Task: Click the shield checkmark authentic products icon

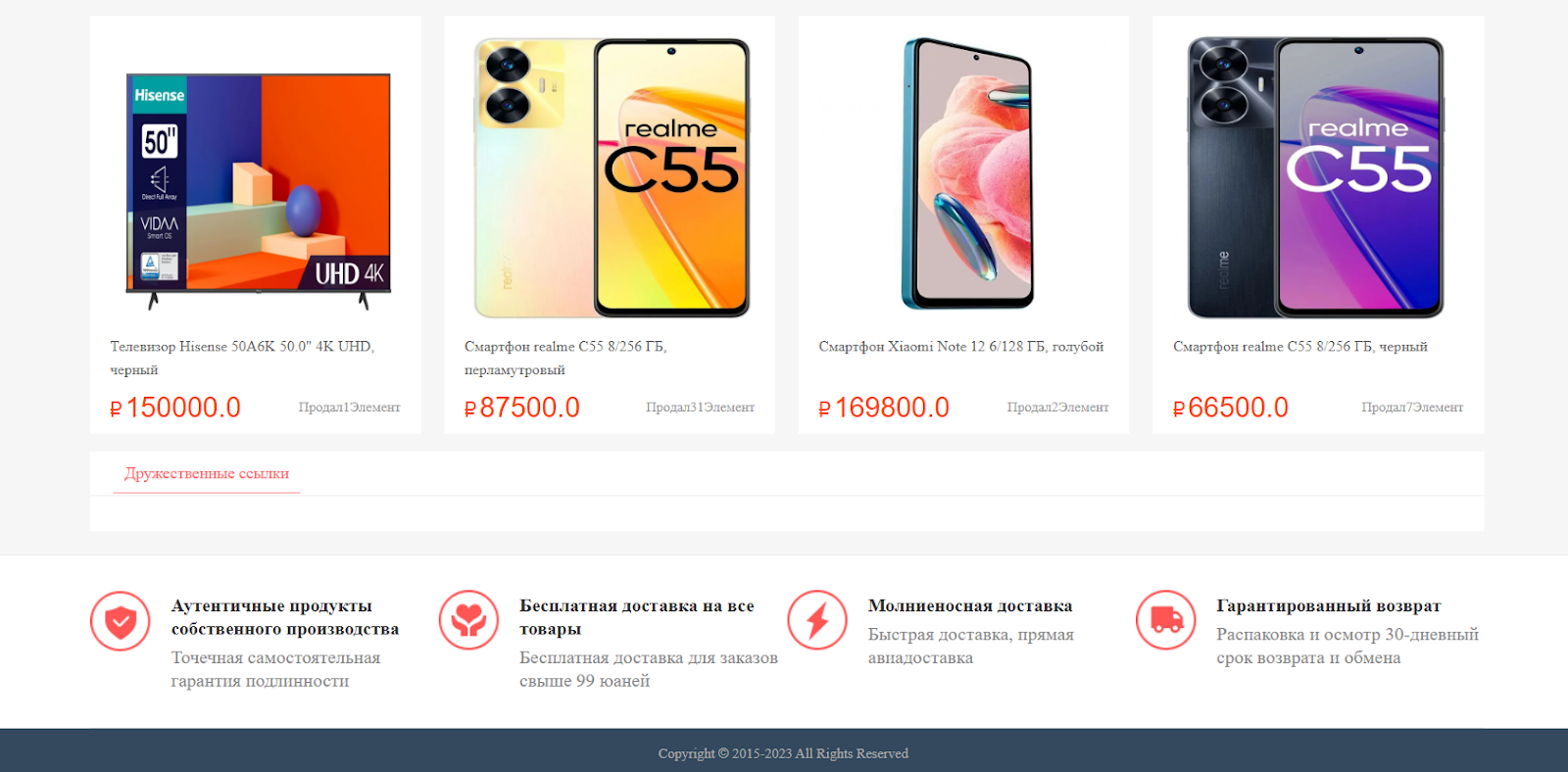Action: [121, 621]
